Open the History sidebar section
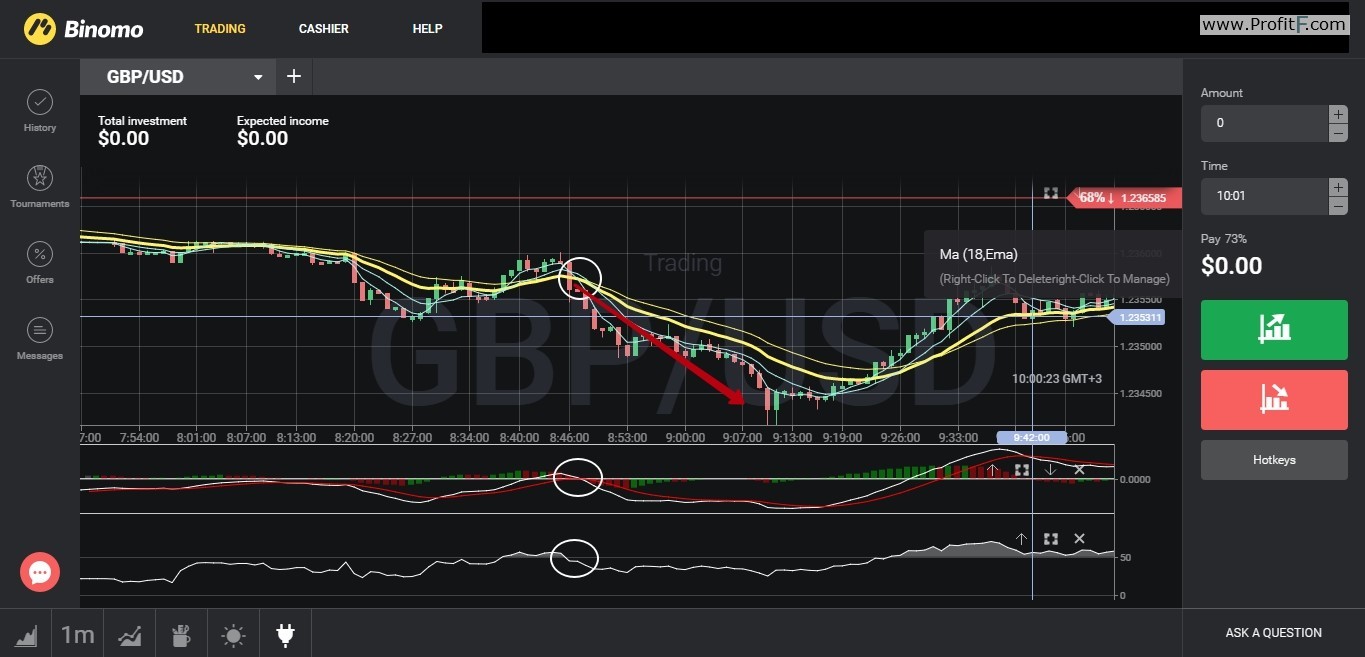This screenshot has height=657, width=1365. tap(40, 111)
